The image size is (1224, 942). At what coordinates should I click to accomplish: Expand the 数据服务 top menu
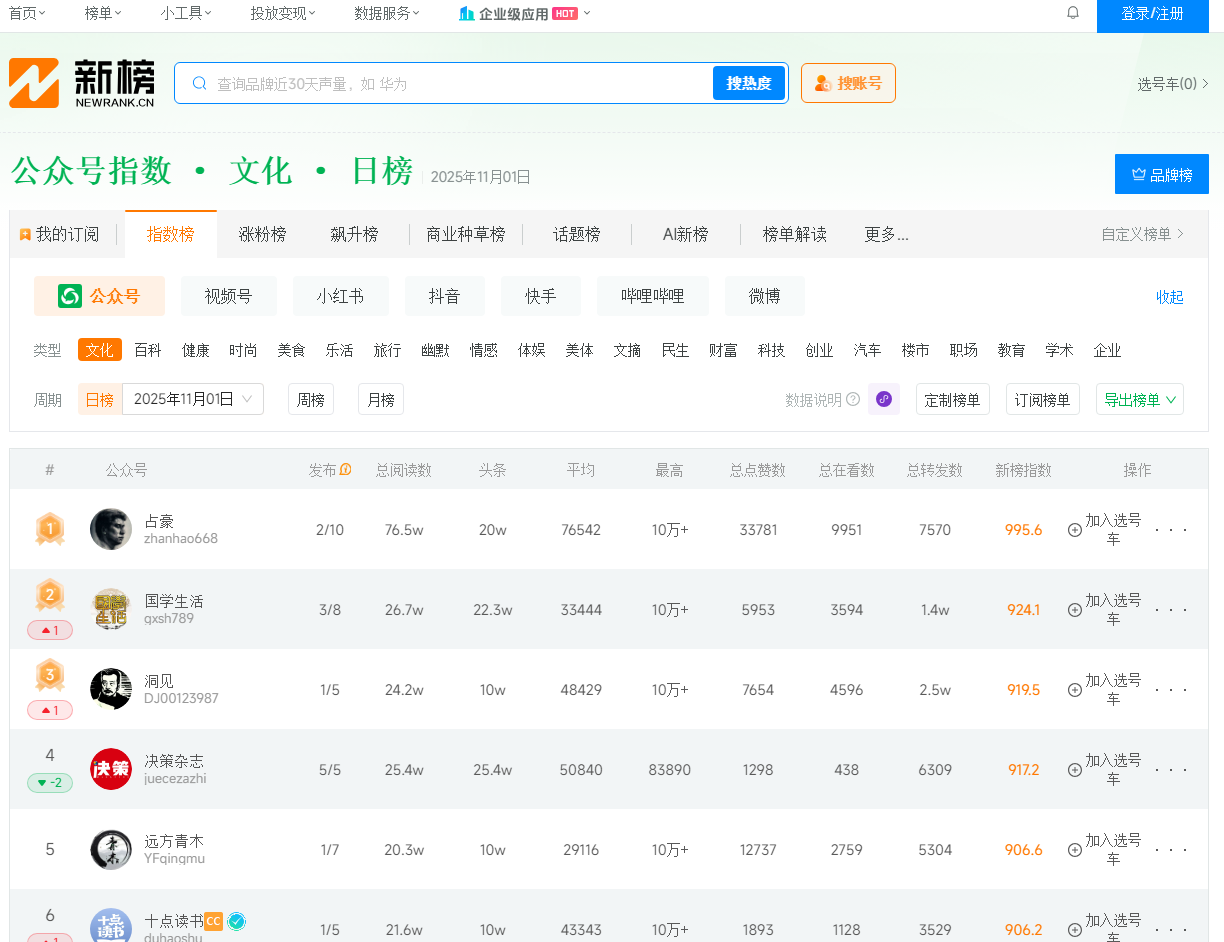click(387, 13)
